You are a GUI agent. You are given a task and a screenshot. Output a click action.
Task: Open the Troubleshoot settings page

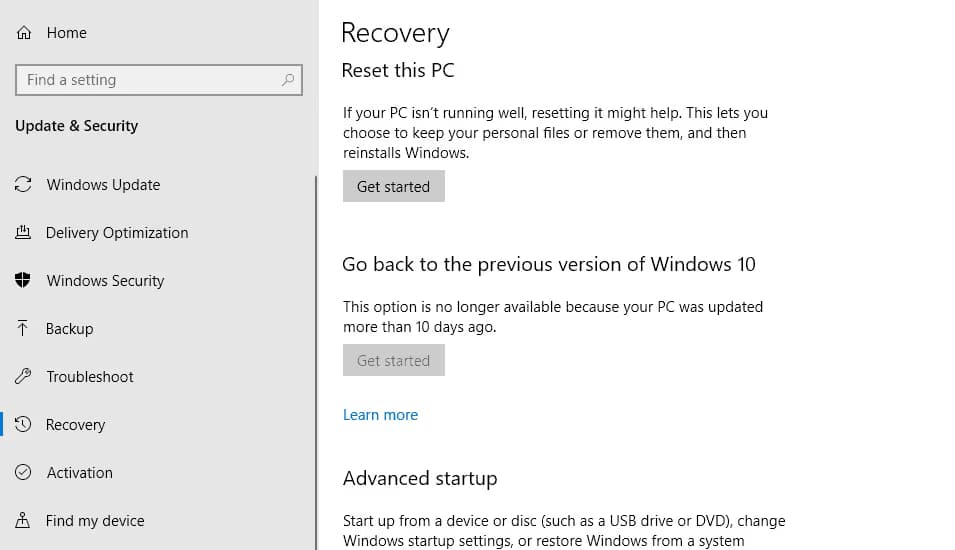click(90, 377)
